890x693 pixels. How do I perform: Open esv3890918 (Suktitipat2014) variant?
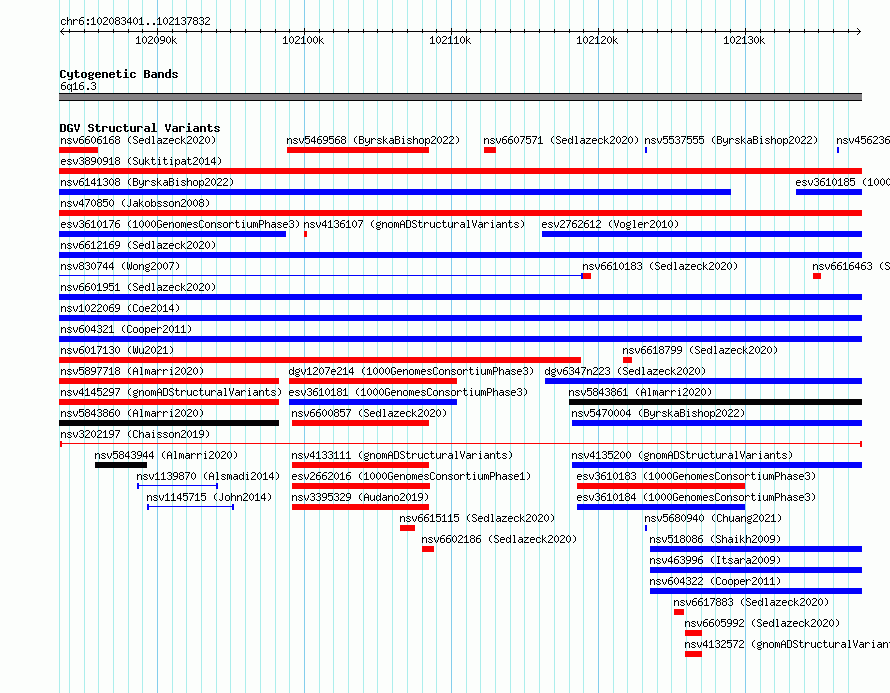click(x=141, y=161)
